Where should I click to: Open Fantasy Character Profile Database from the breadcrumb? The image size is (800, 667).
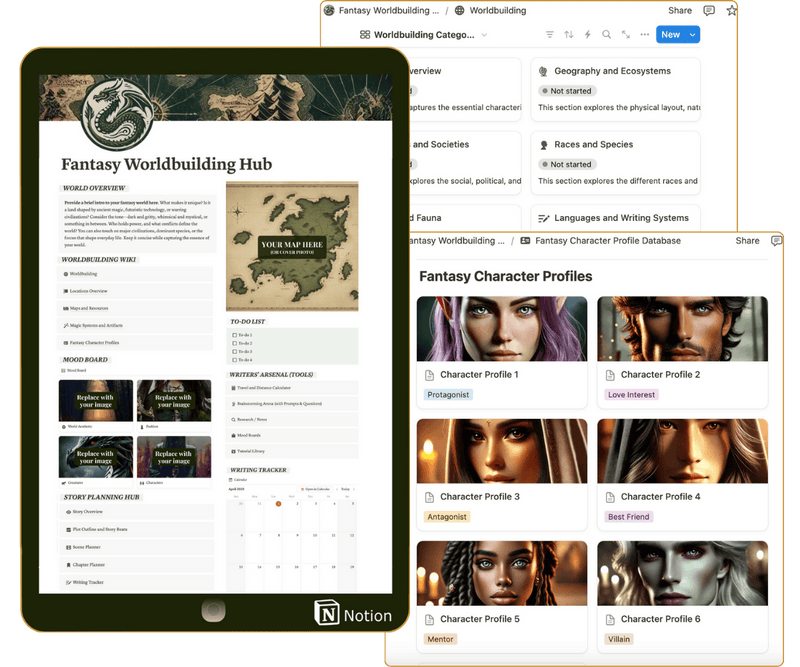coord(610,240)
